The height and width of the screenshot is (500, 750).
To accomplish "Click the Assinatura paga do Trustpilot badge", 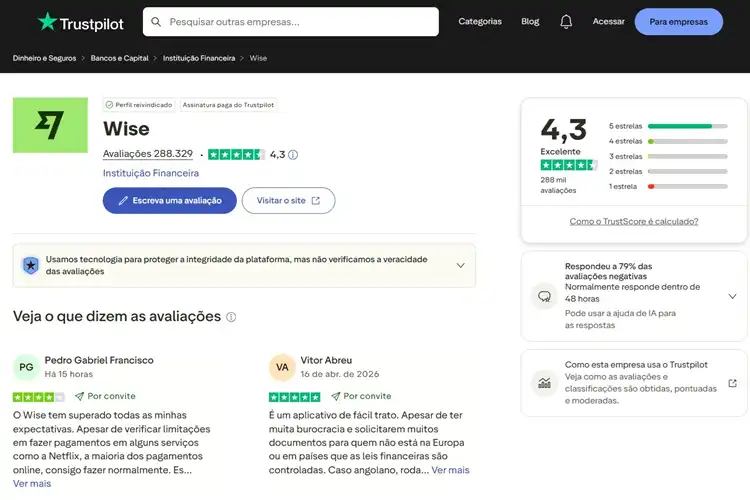I will pyautogui.click(x=228, y=105).
